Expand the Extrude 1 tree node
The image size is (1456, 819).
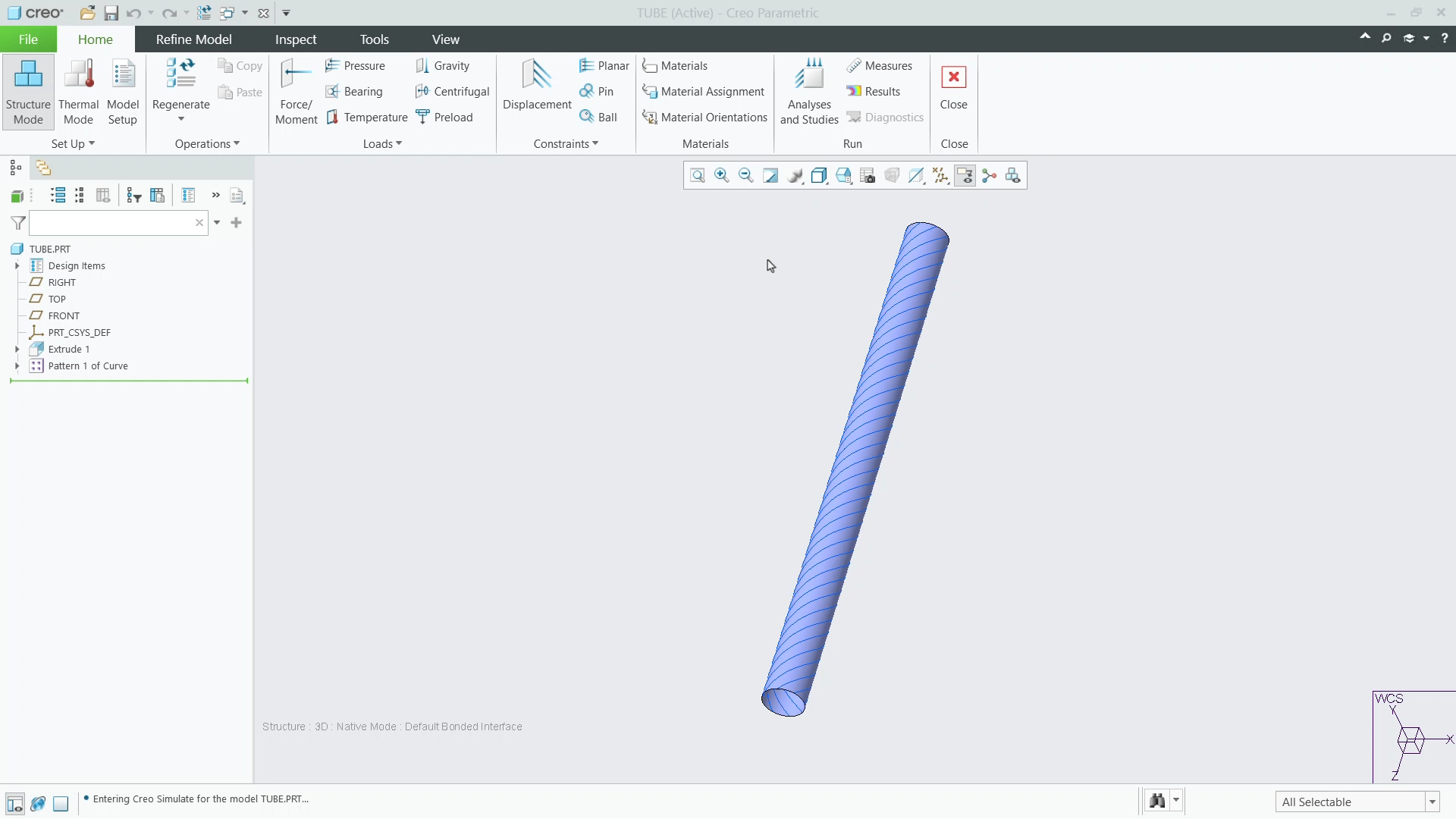tap(17, 350)
